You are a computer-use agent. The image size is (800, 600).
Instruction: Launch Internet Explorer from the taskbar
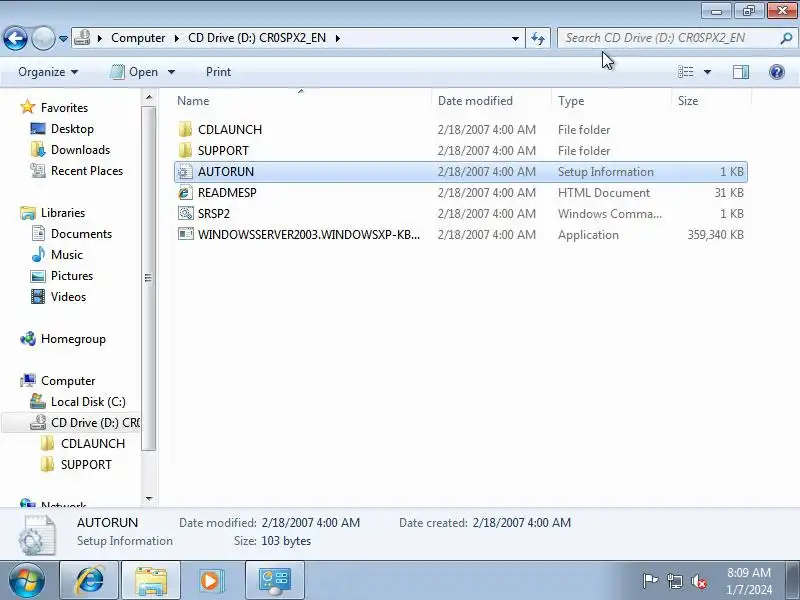coord(89,580)
